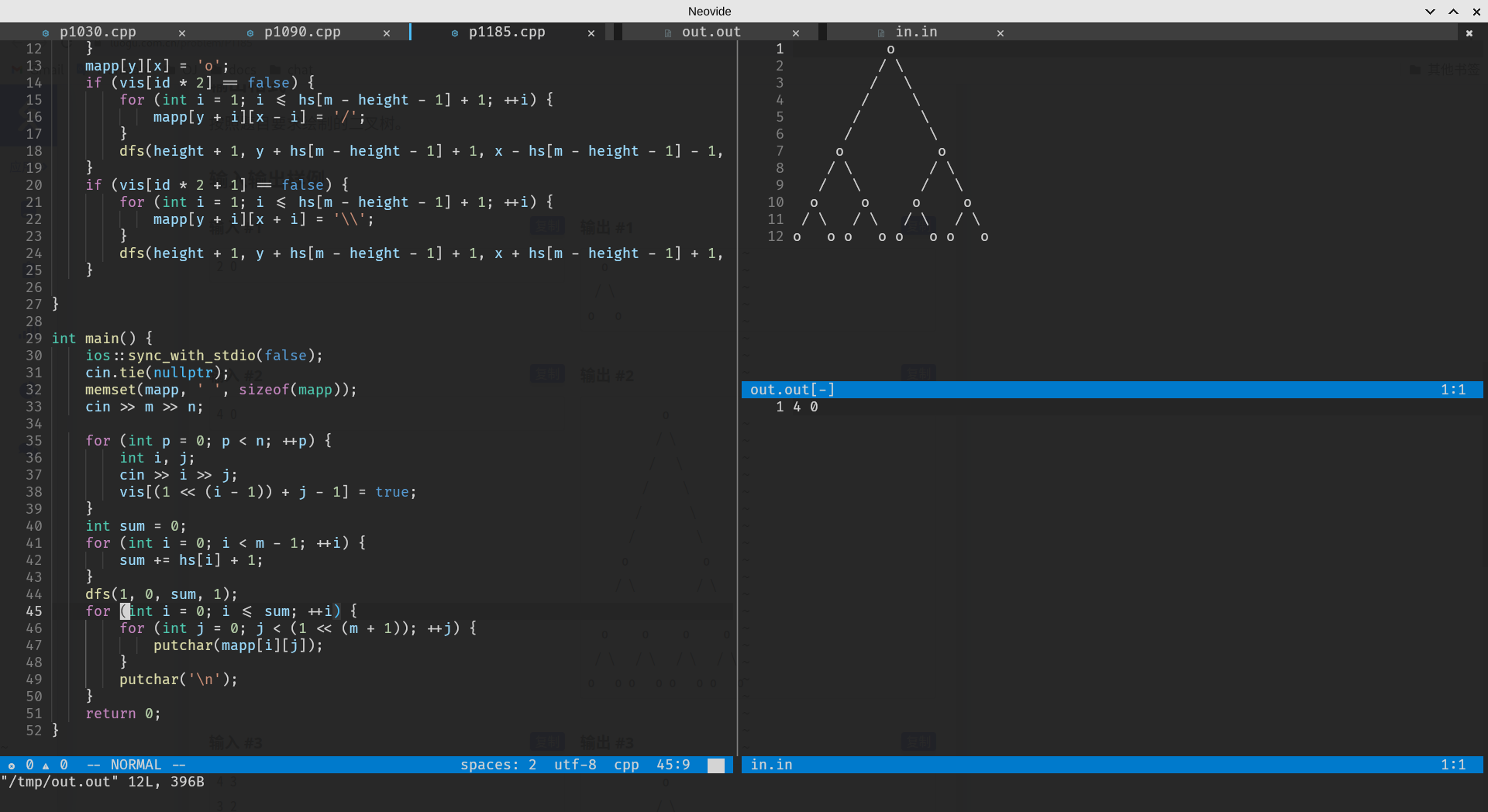Close the Neovide window
Viewport: 1488px width, 812px height.
point(1477,11)
